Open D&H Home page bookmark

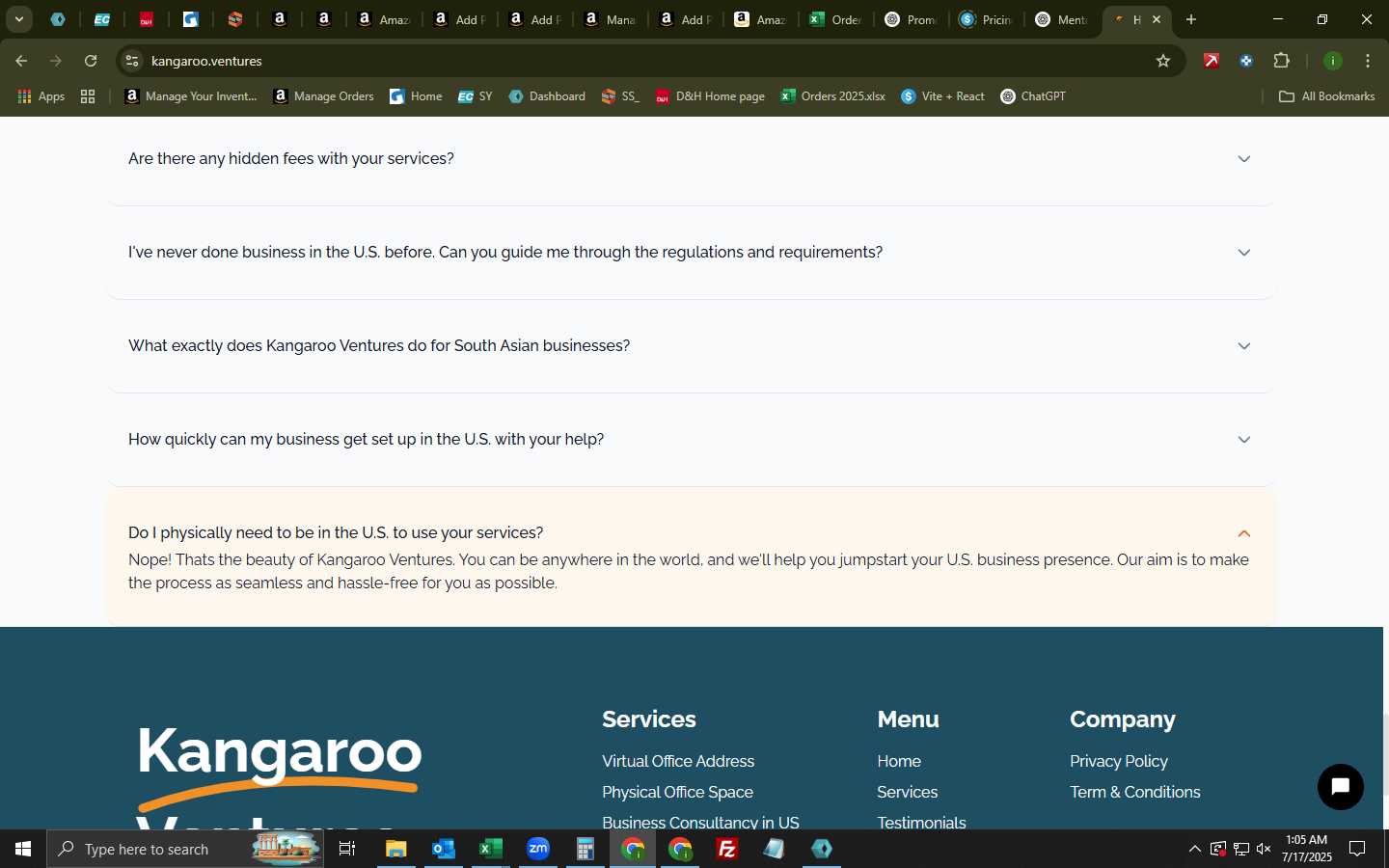pyautogui.click(x=710, y=96)
